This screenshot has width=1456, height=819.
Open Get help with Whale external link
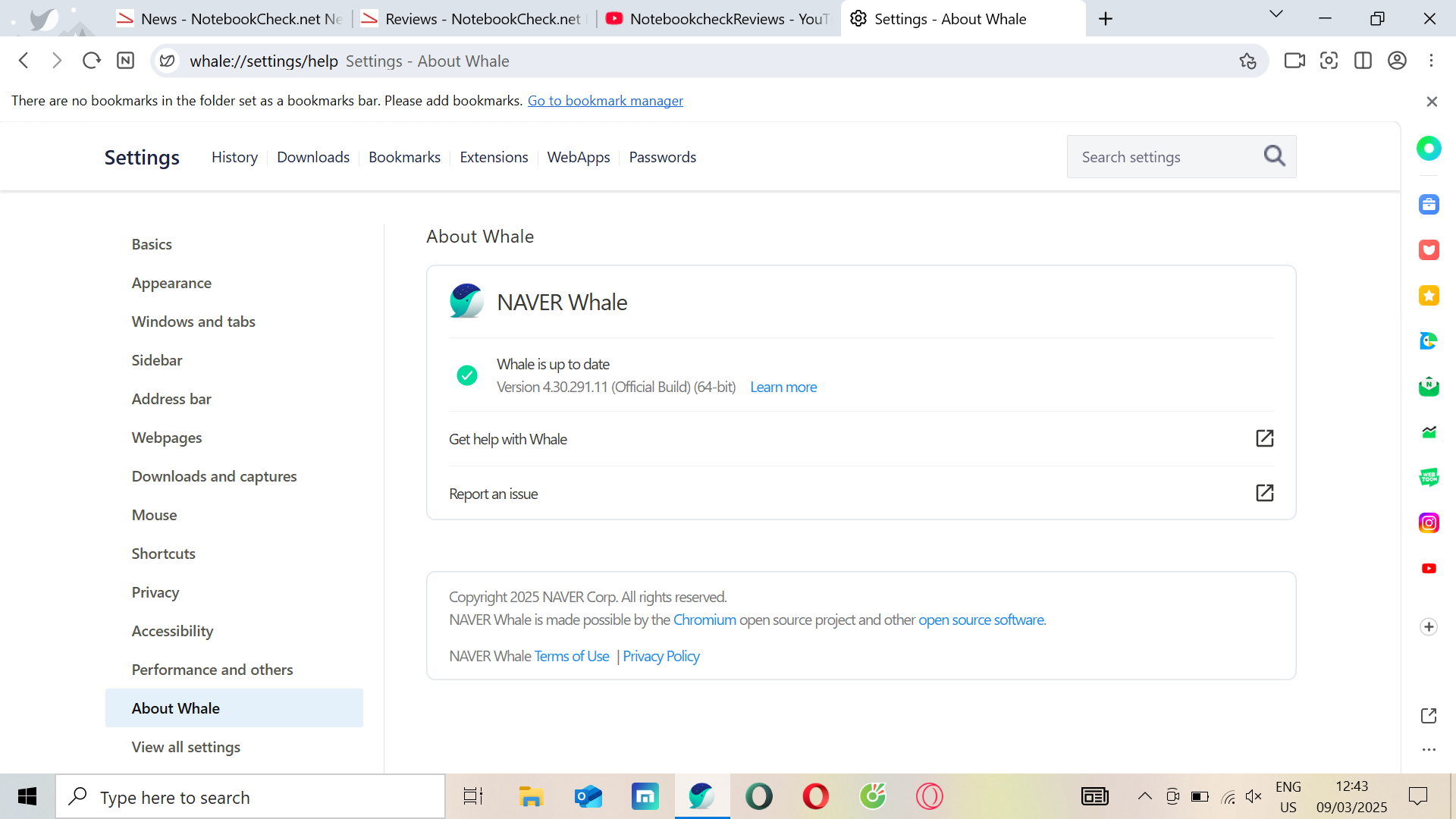coord(1264,438)
